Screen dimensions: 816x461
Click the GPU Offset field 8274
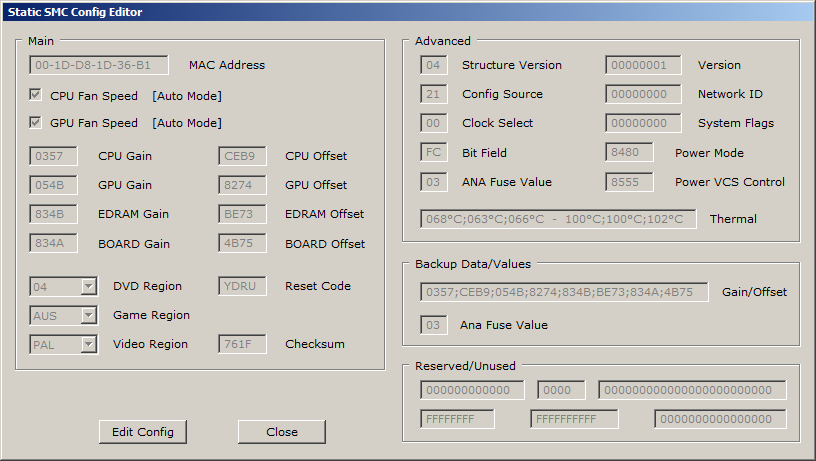pyautogui.click(x=242, y=185)
